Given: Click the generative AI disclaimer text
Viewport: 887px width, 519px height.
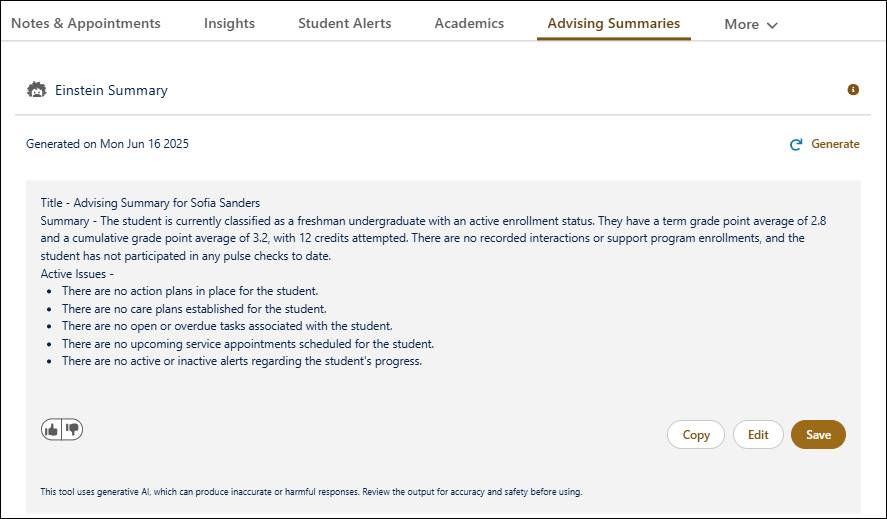Looking at the screenshot, I should click(x=311, y=492).
